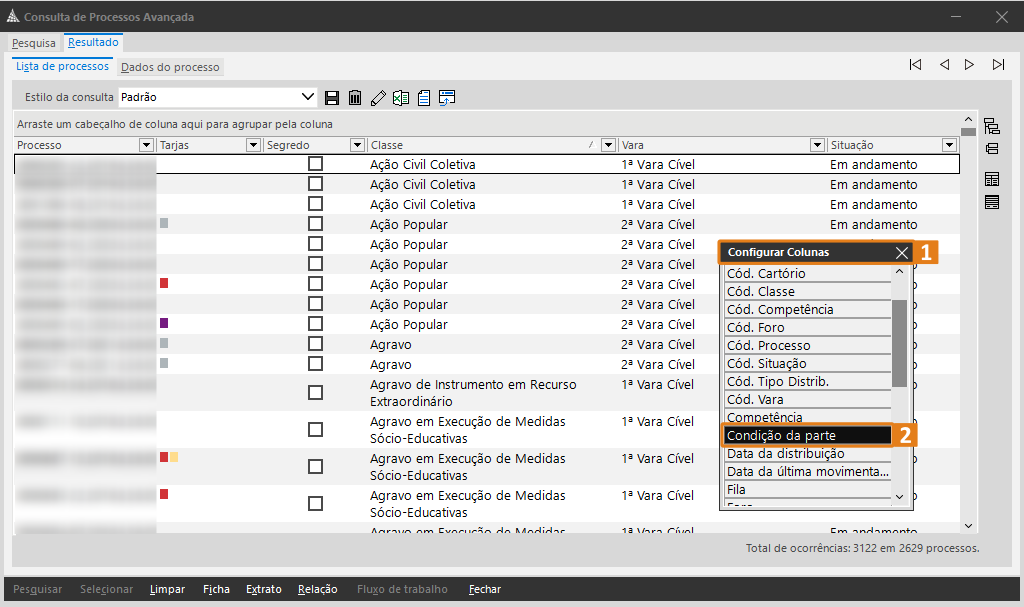This screenshot has height=607, width=1024.
Task: Open the Processo column filter arrow
Action: [x=146, y=145]
